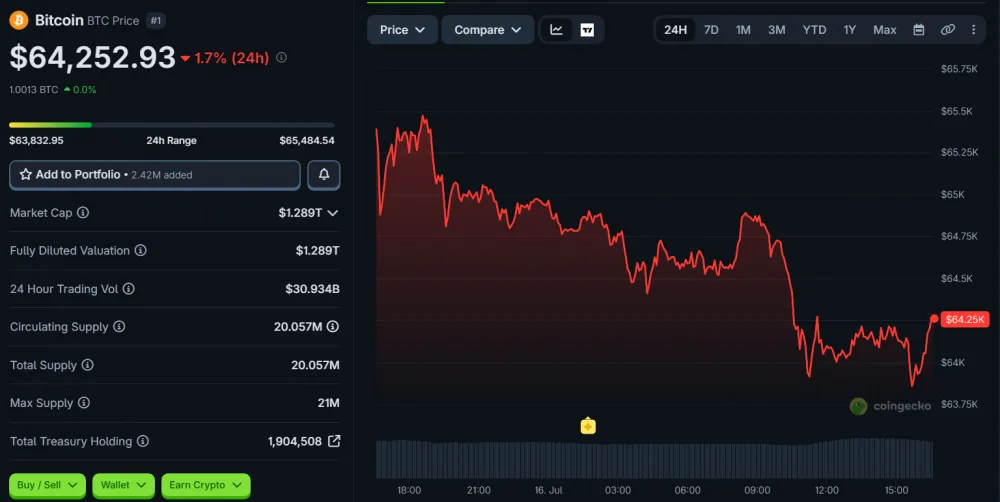Select the 1M time range tab
This screenshot has height=502, width=1000.
[x=743, y=30]
